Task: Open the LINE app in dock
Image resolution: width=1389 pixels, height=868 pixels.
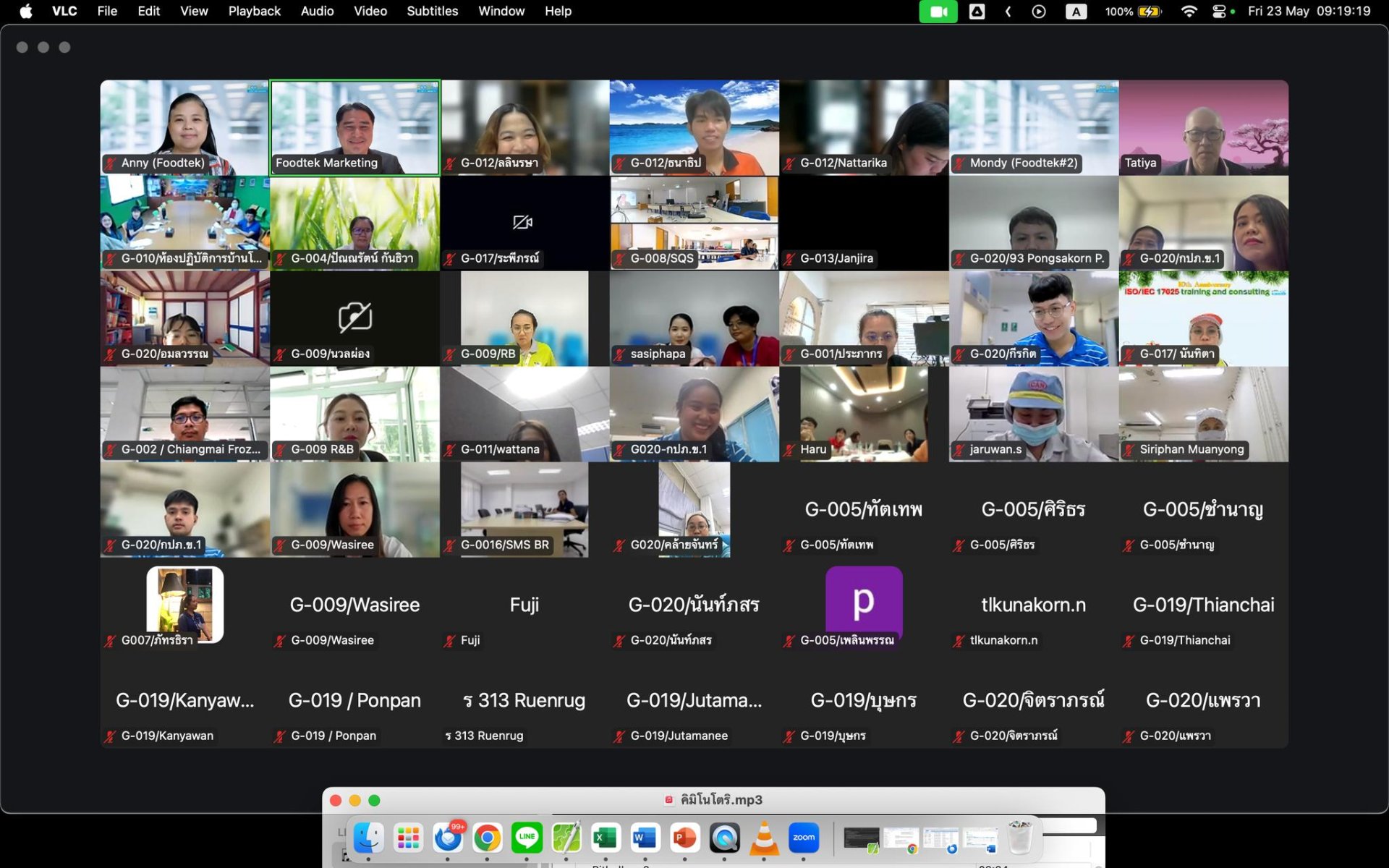Action: point(527,838)
